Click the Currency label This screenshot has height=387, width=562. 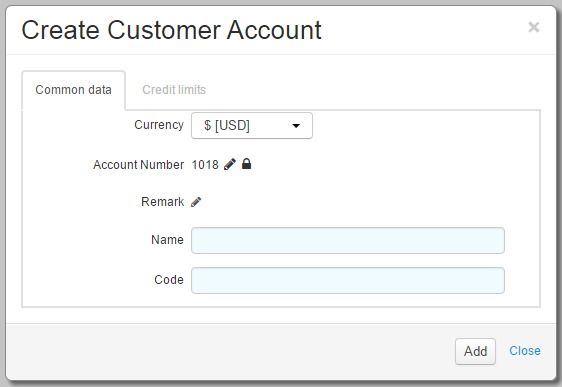(159, 125)
